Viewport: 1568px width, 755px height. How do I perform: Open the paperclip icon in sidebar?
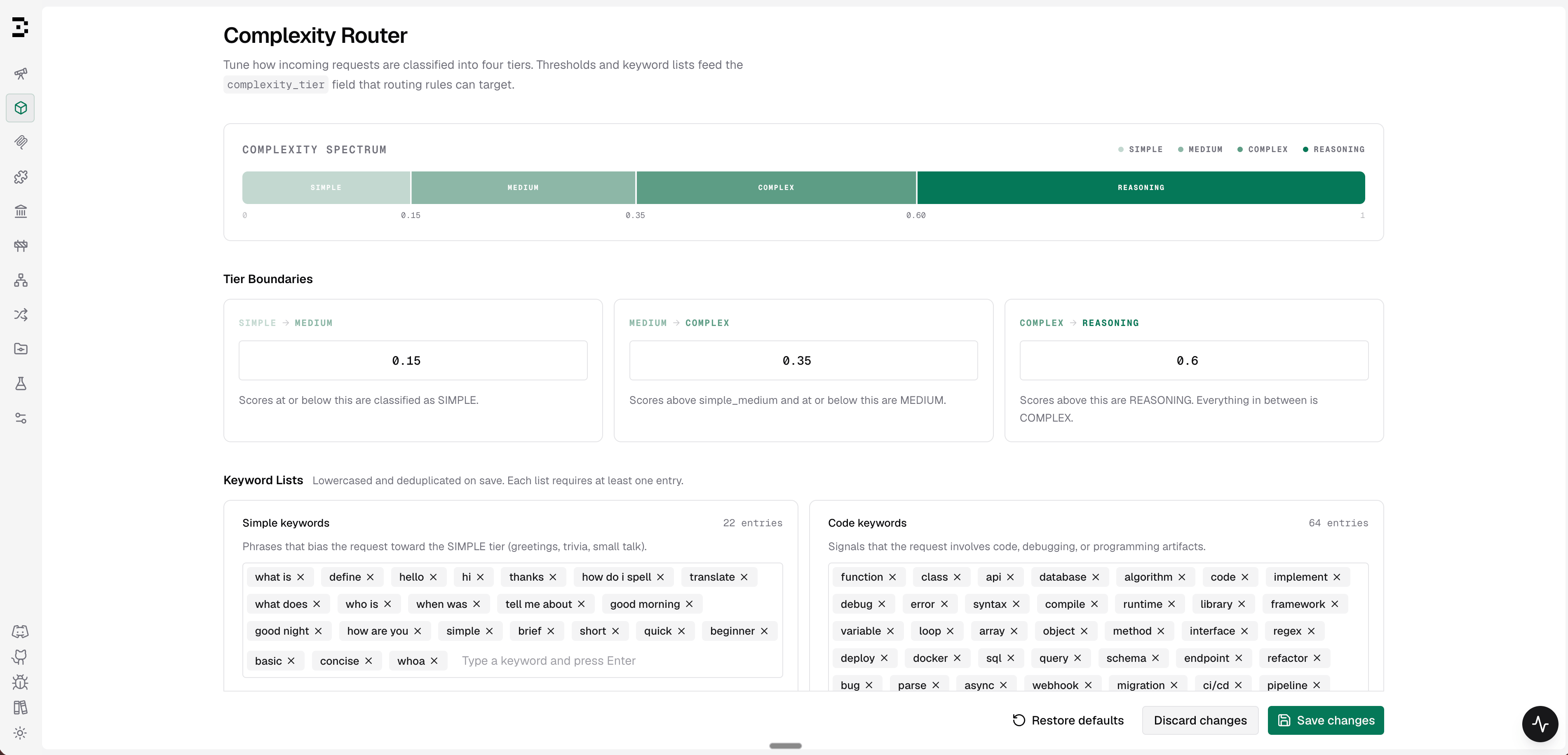(21, 142)
